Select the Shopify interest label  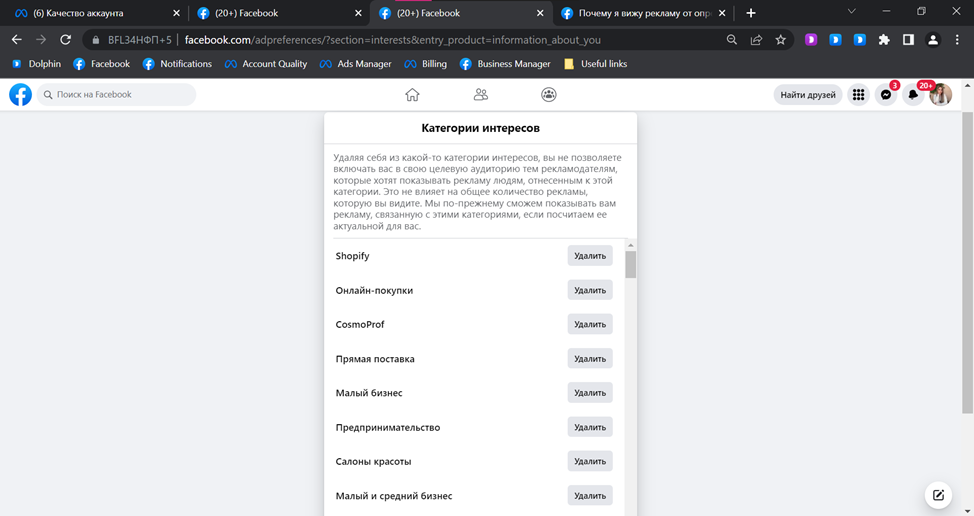click(x=352, y=256)
